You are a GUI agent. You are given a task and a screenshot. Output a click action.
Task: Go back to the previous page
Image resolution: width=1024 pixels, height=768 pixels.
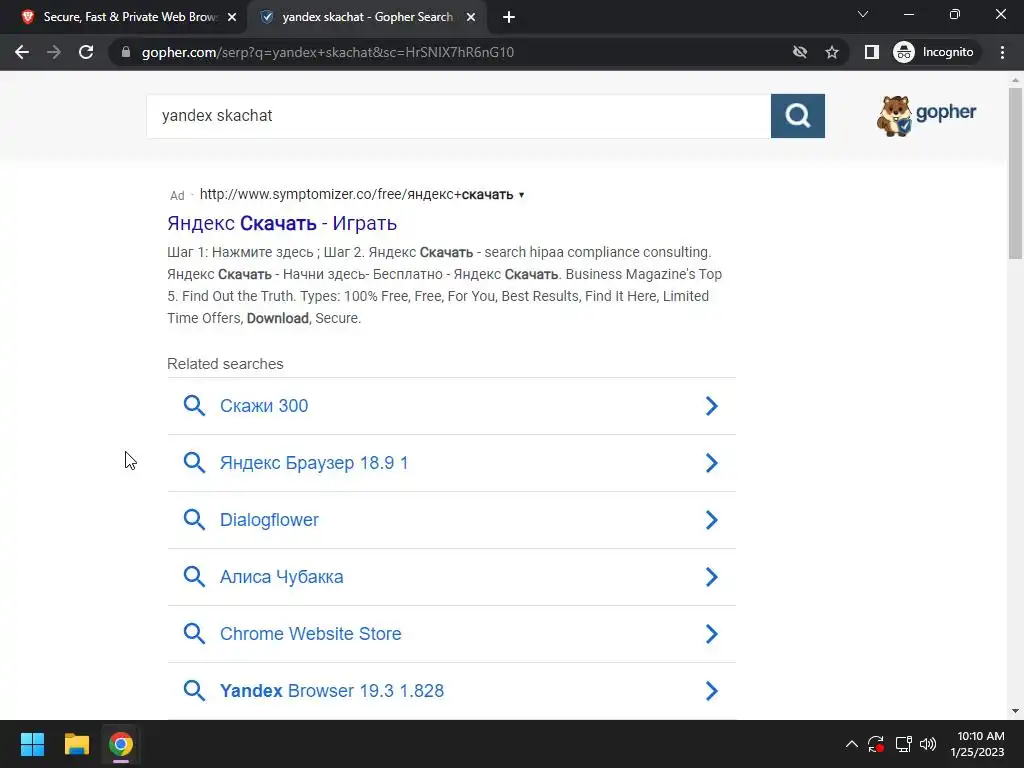[22, 52]
